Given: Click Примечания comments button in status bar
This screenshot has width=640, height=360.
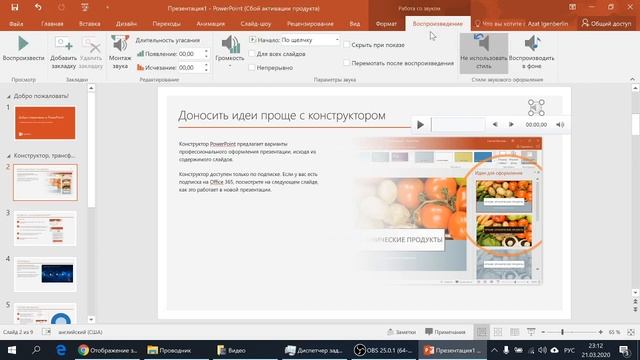Looking at the screenshot, I should [x=445, y=332].
